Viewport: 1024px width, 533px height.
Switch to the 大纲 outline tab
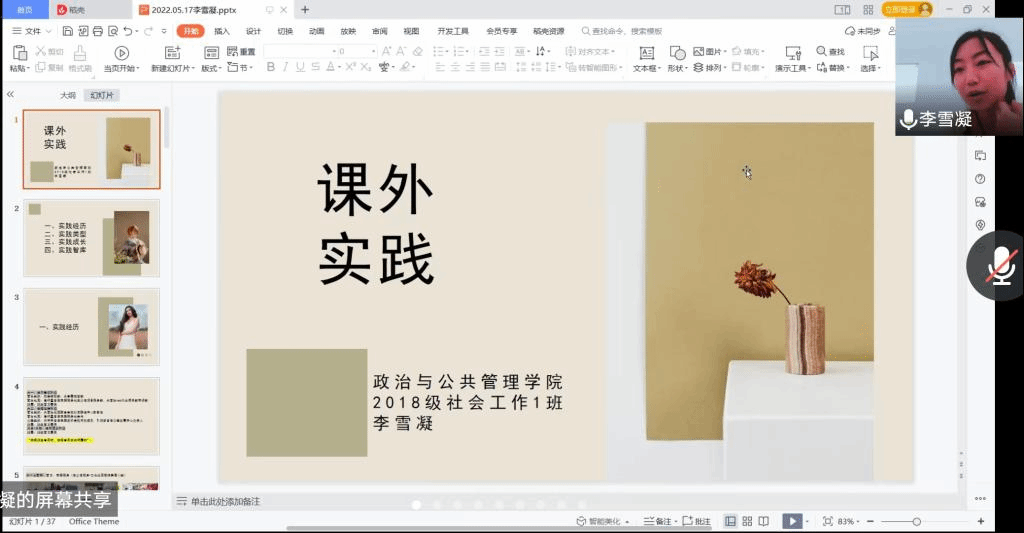pyautogui.click(x=67, y=95)
